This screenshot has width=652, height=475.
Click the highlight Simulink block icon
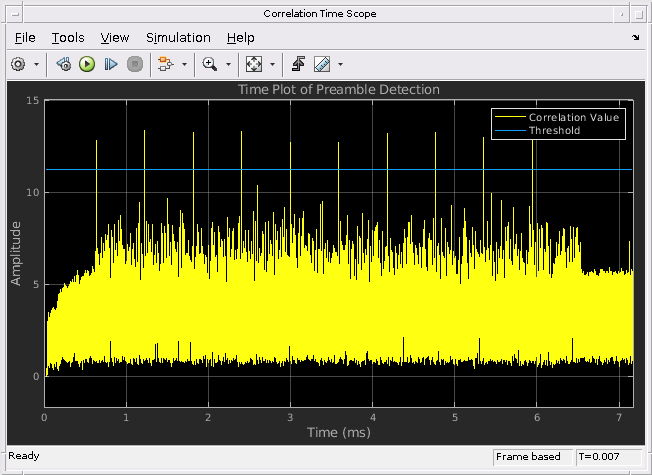164,64
